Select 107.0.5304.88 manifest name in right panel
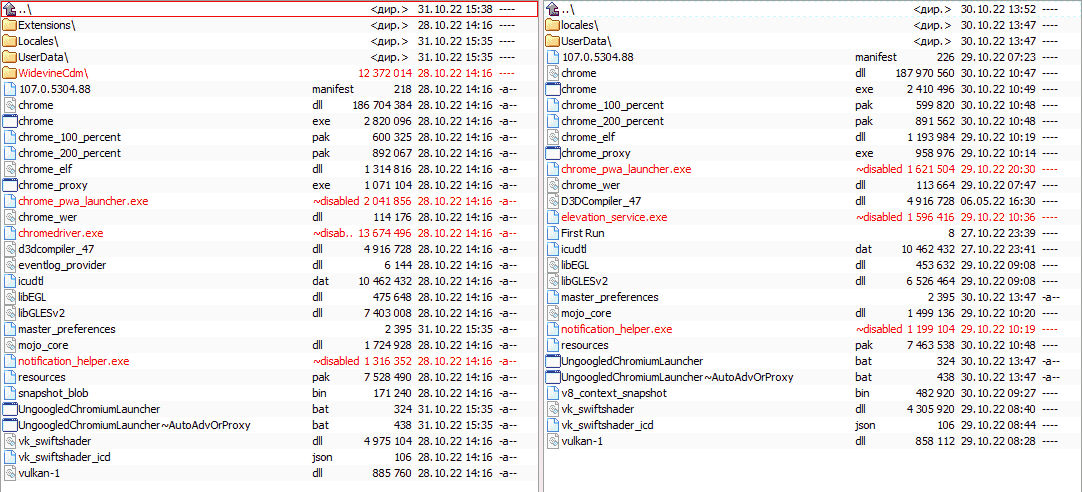The height and width of the screenshot is (492, 1082). point(598,57)
